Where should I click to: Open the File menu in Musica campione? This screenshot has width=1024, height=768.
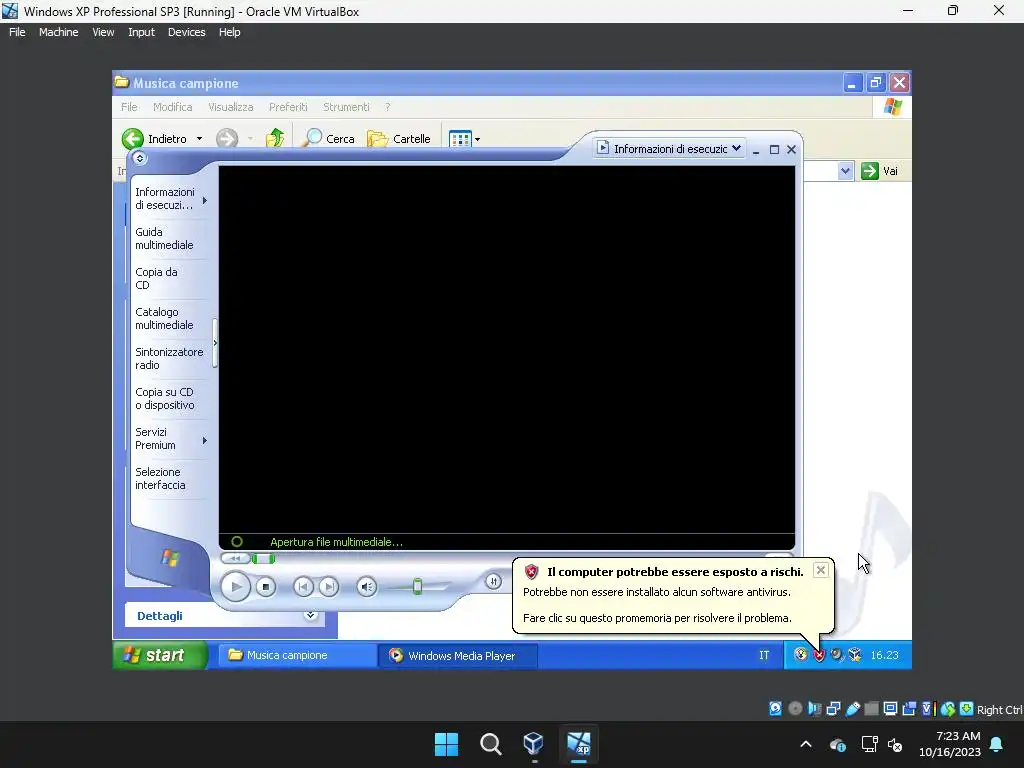[x=129, y=107]
